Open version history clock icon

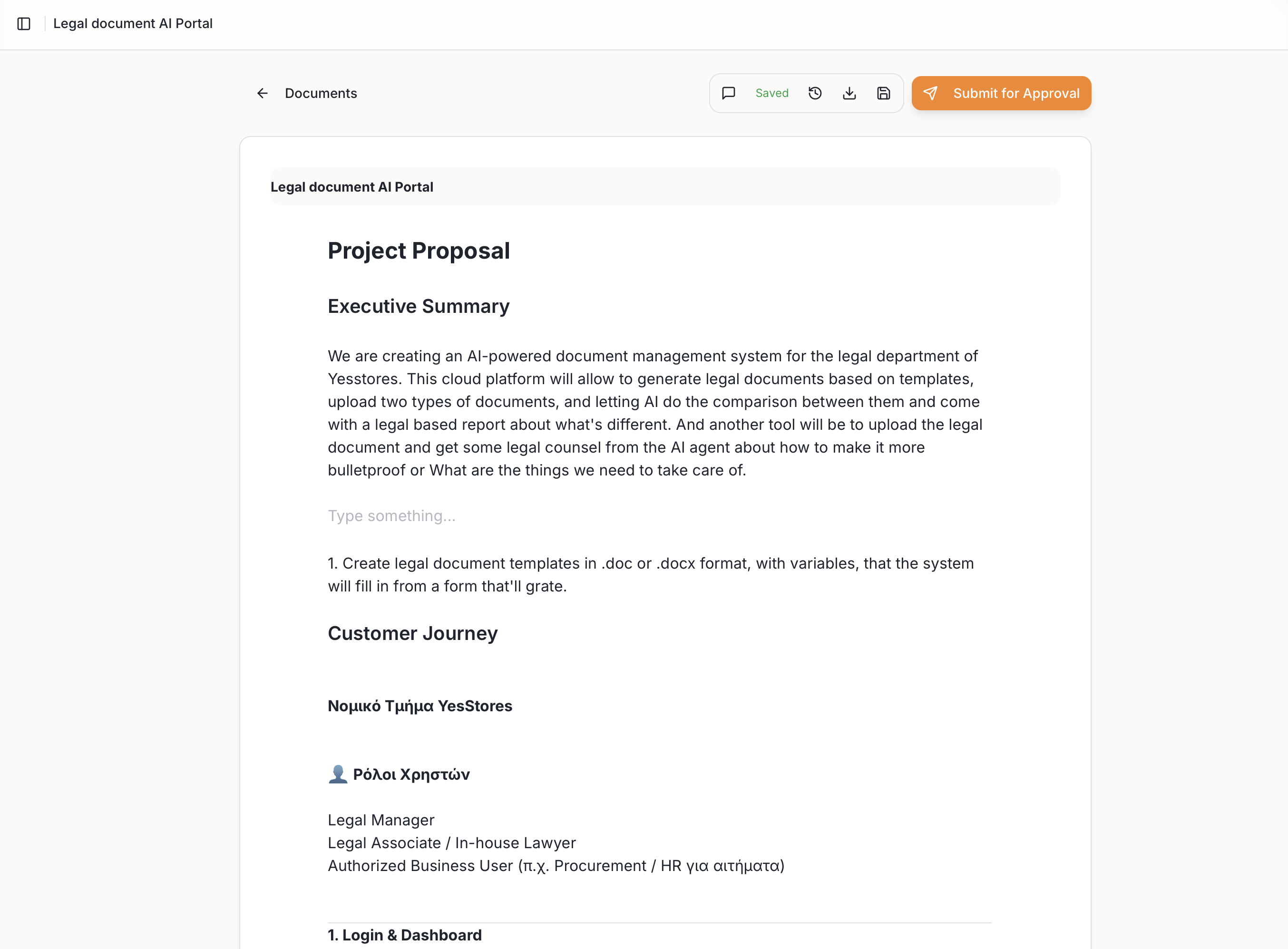point(815,93)
